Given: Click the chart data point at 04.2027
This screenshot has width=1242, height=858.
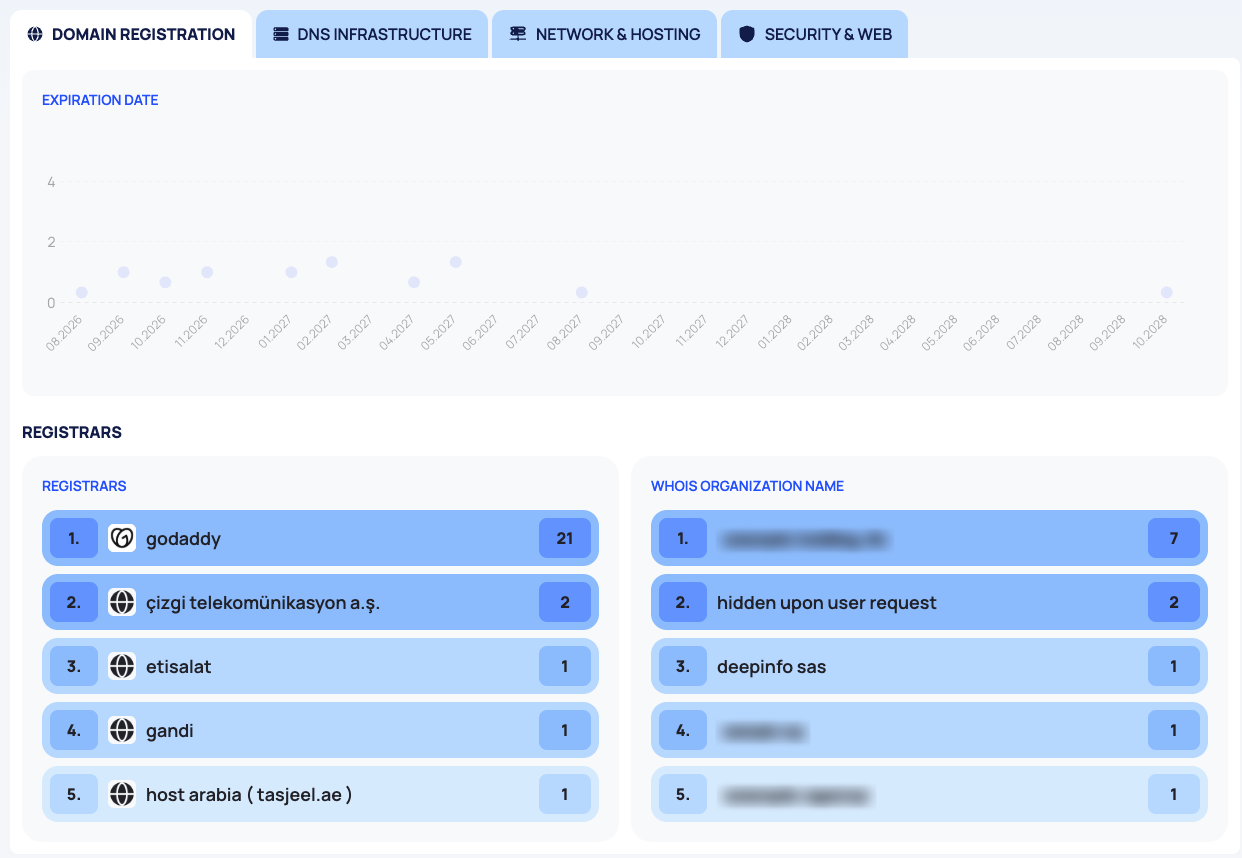Looking at the screenshot, I should coord(414,282).
